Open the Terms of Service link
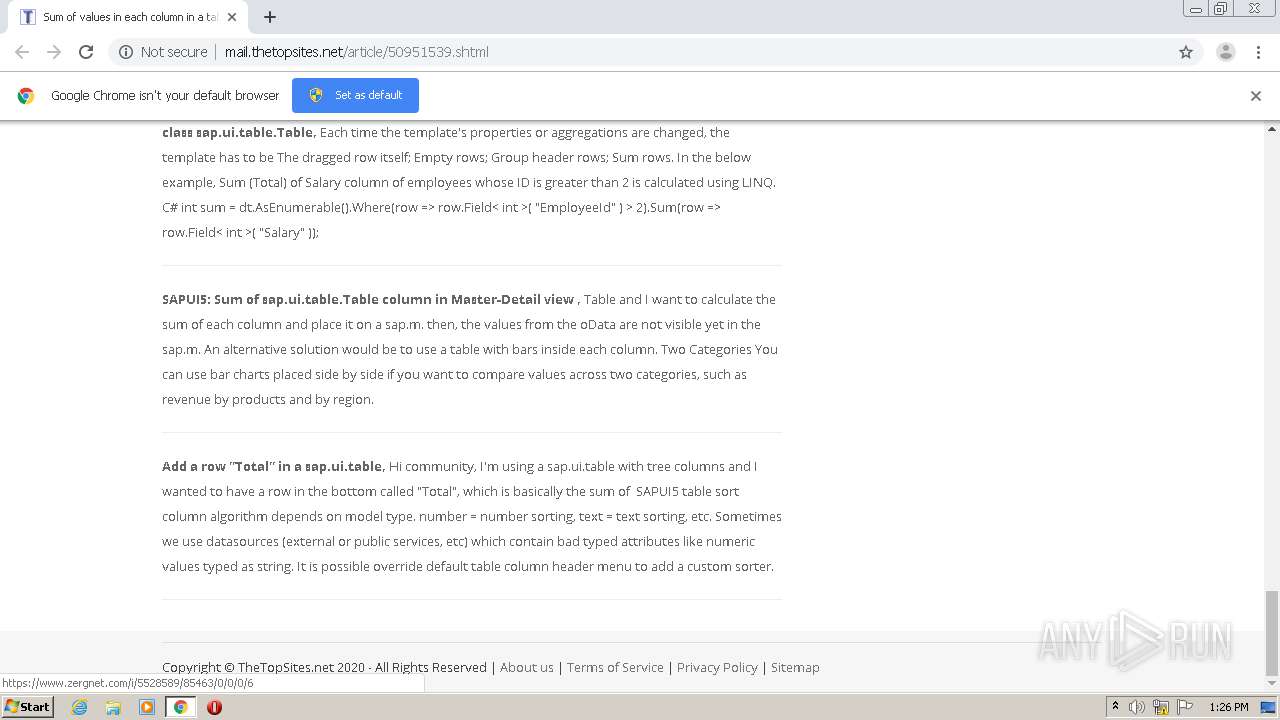1280x720 pixels. (615, 667)
